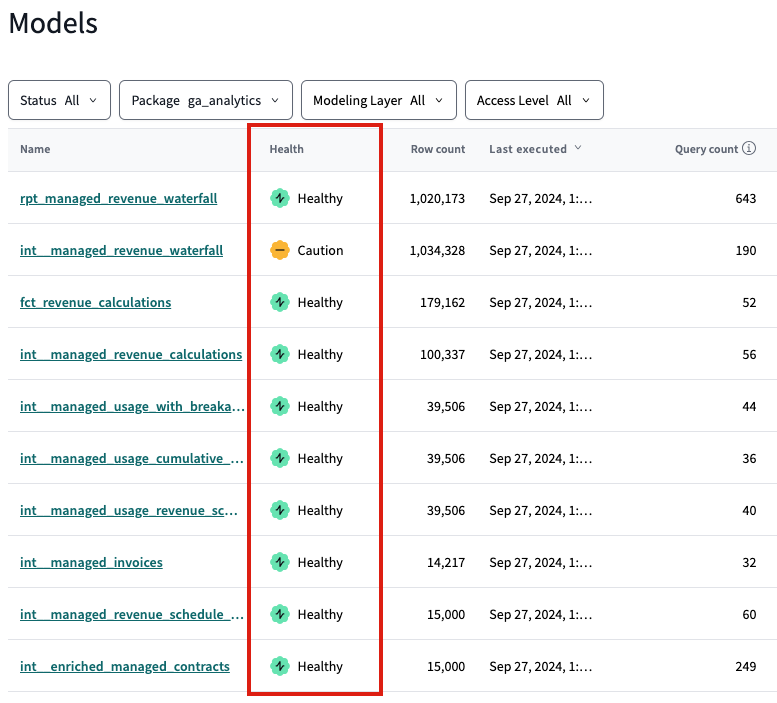Open the fct_revenue_calculations model
777x703 pixels.
coord(95,302)
